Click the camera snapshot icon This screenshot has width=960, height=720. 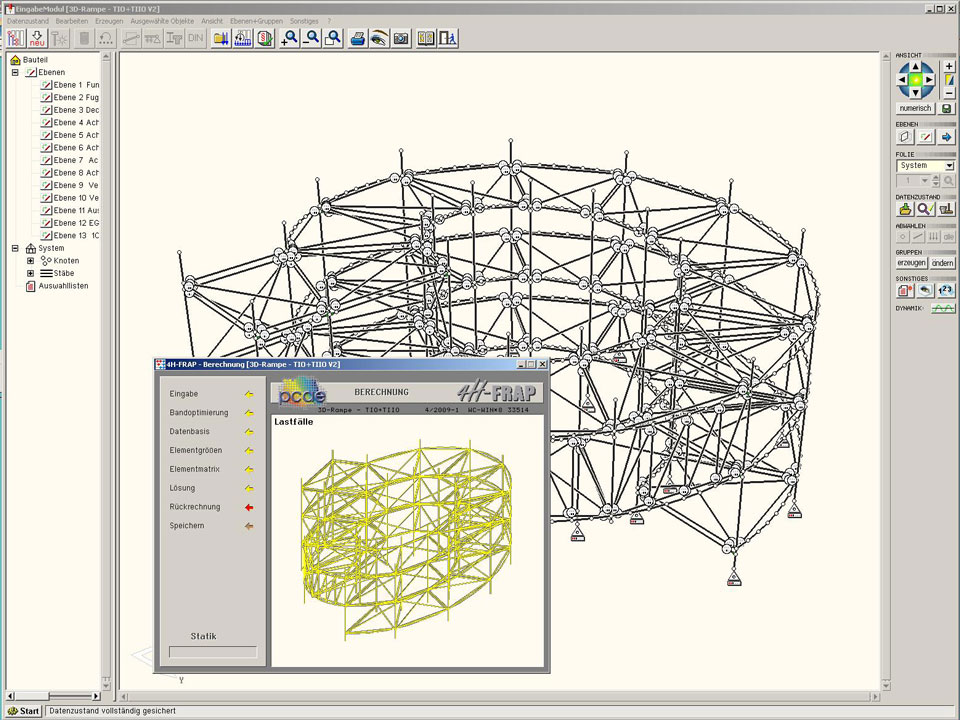tap(401, 38)
